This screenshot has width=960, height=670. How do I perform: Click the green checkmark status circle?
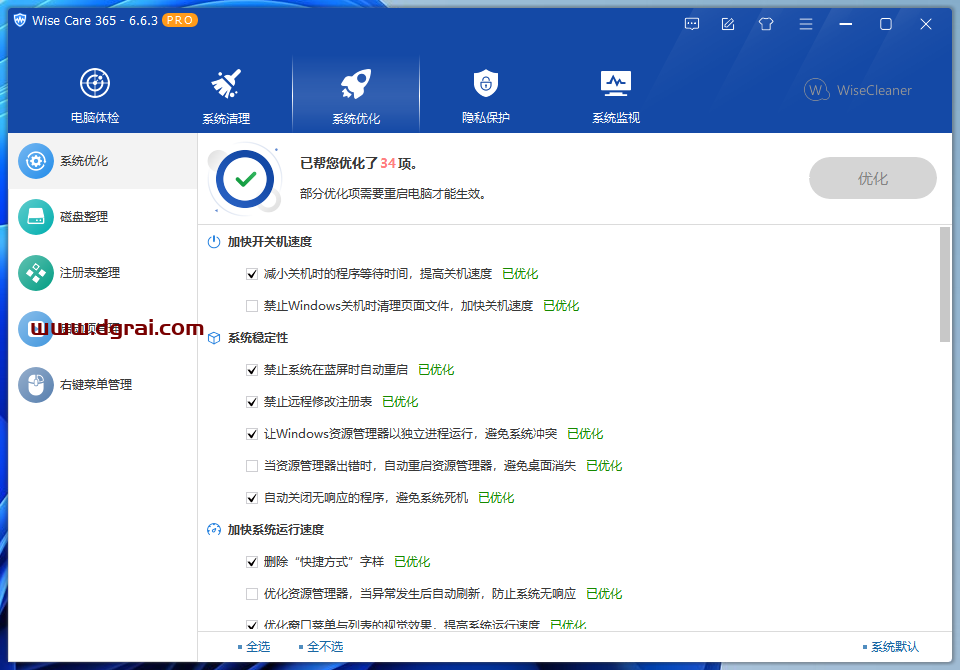pyautogui.click(x=245, y=179)
